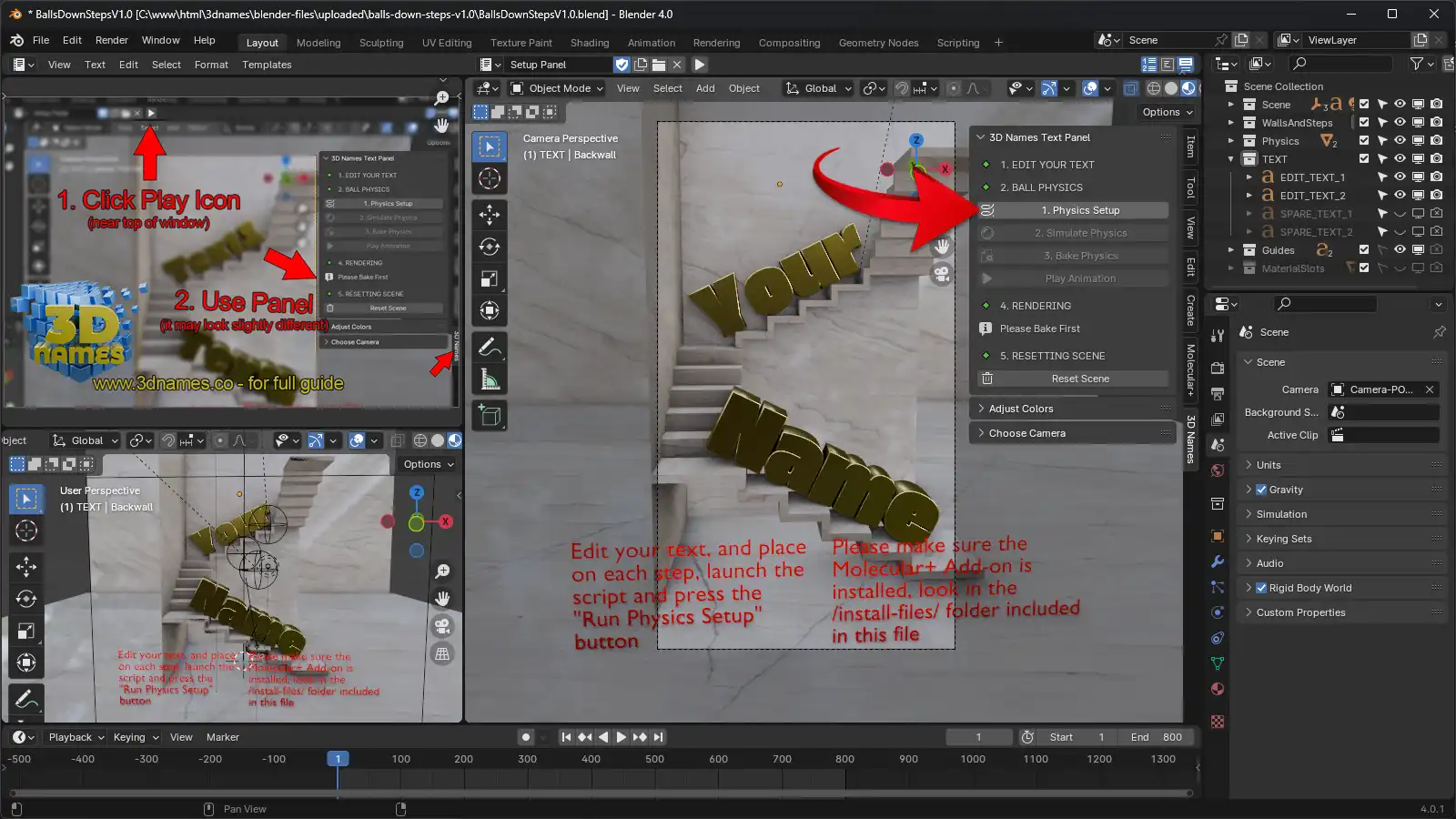Select the Rotate tool in main viewport
The height and width of the screenshot is (819, 1456).
pyautogui.click(x=490, y=247)
